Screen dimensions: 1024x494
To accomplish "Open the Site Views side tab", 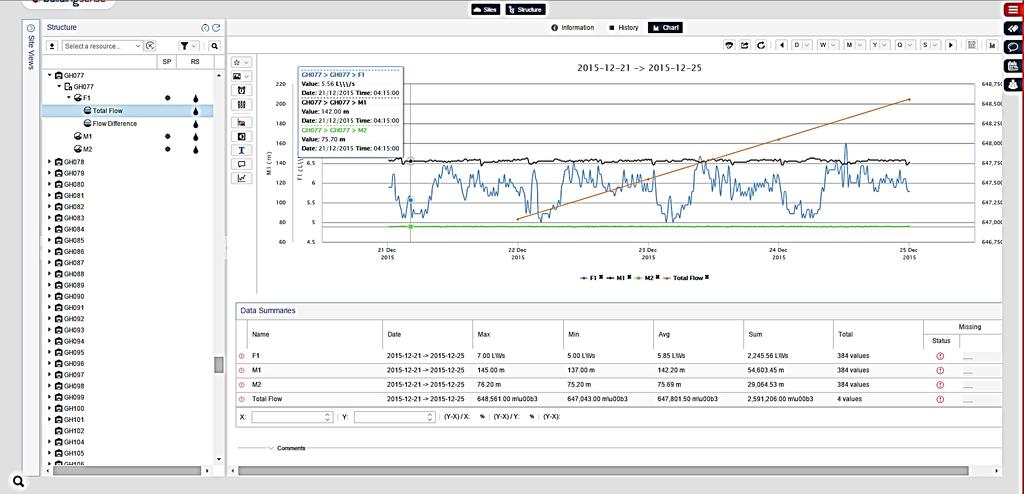I will 31,48.
